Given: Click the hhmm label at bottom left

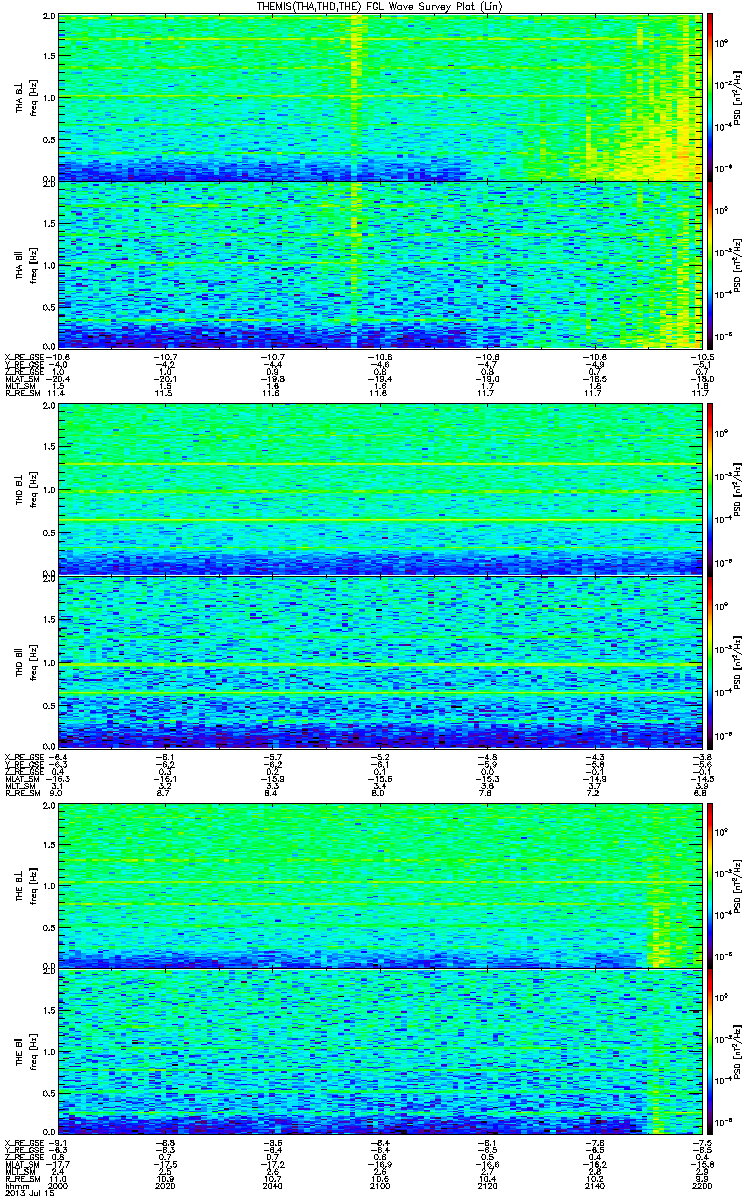Looking at the screenshot, I should pyautogui.click(x=14, y=1186).
